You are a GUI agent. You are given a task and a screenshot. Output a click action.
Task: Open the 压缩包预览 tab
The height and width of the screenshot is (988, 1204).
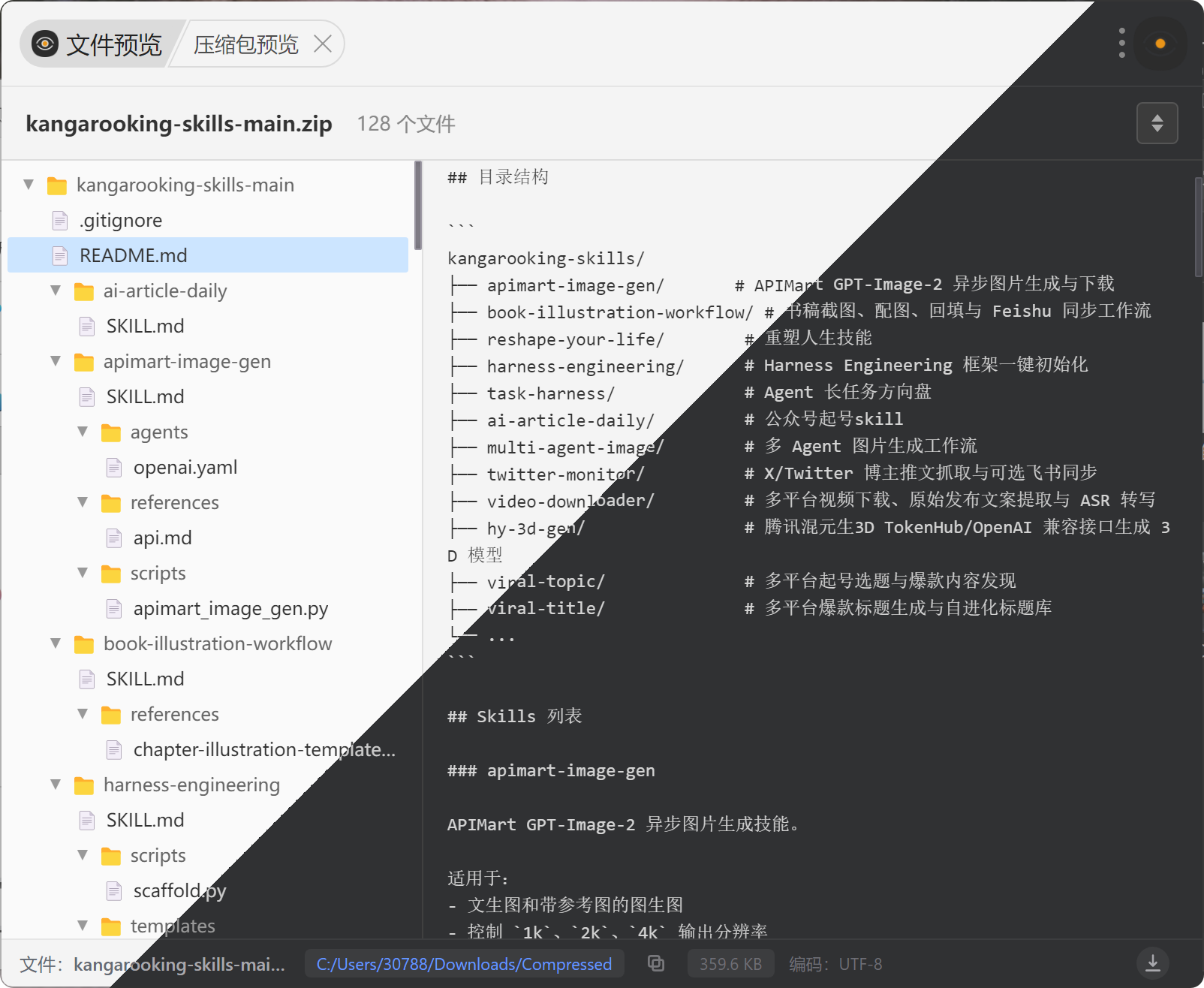245,44
